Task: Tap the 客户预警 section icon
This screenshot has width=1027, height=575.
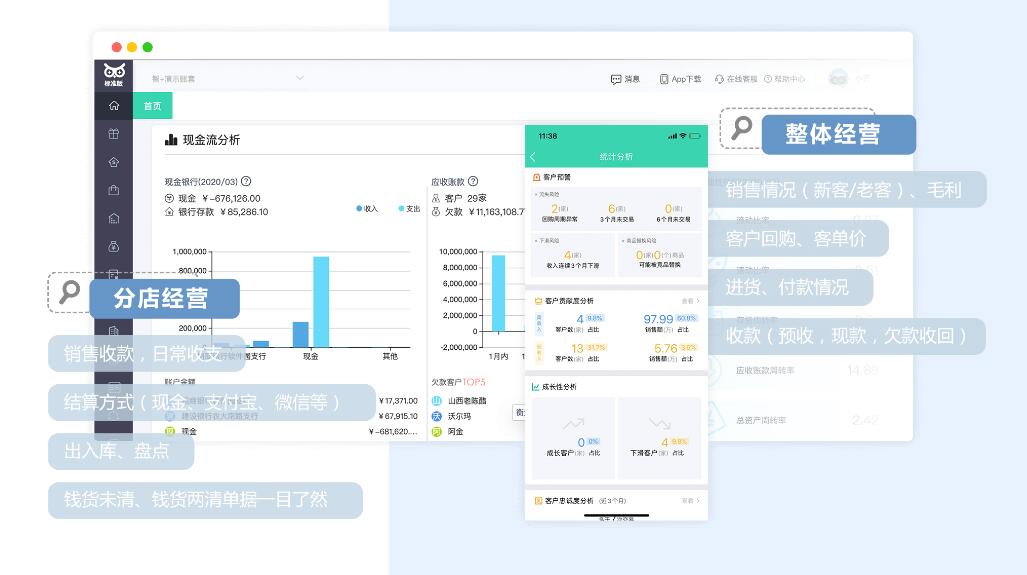Action: 536,177
